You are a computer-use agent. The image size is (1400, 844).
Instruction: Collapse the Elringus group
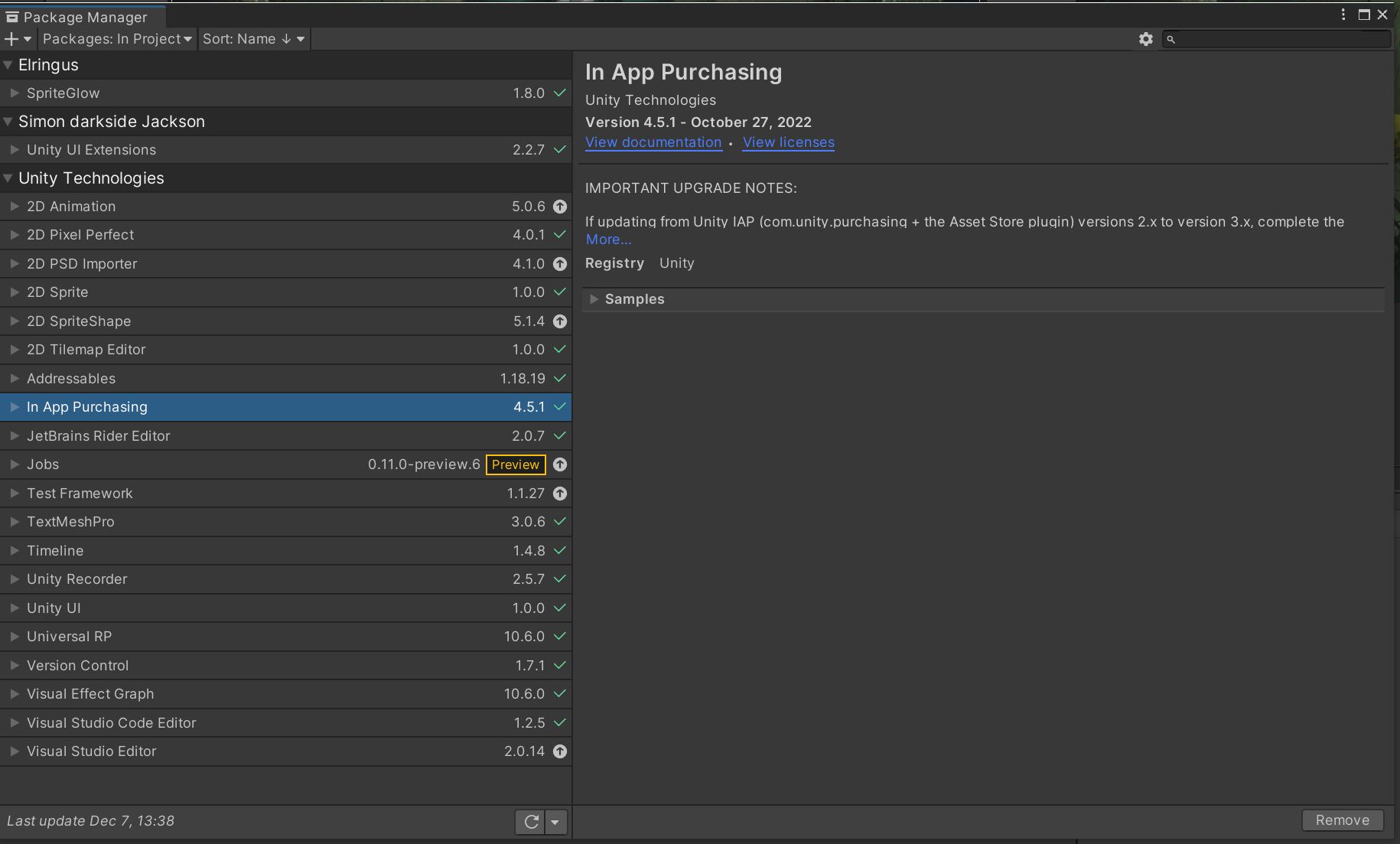point(8,65)
